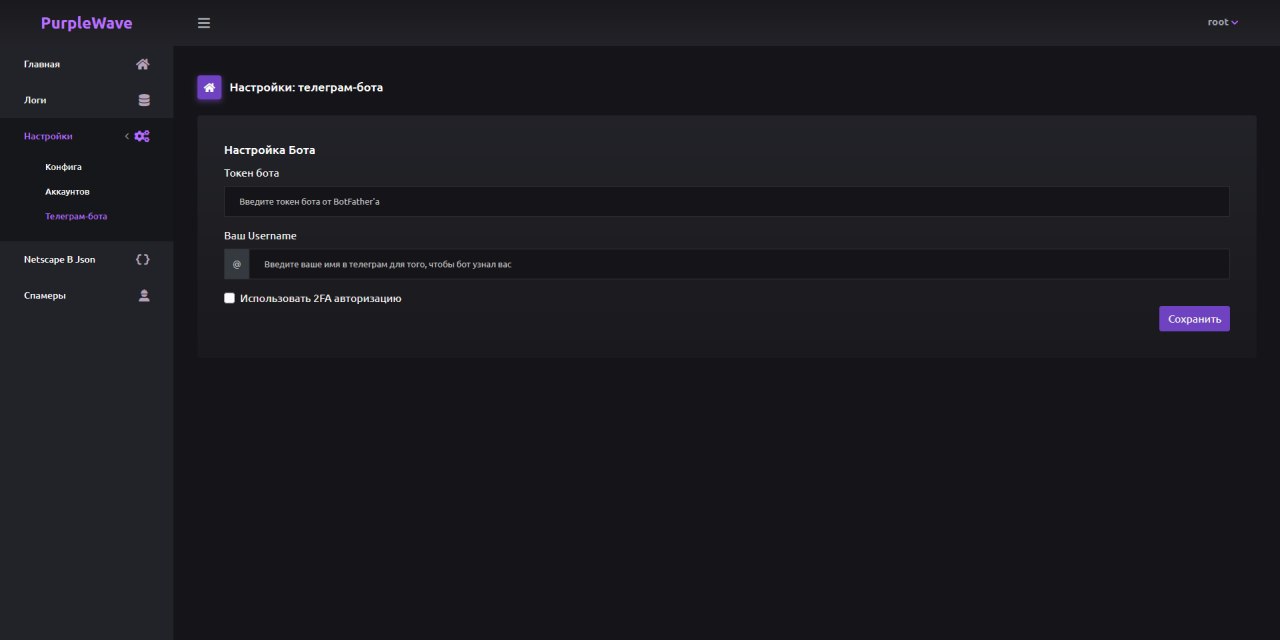Open the Netscape В Json menu item
This screenshot has height=640, width=1280.
pos(60,259)
